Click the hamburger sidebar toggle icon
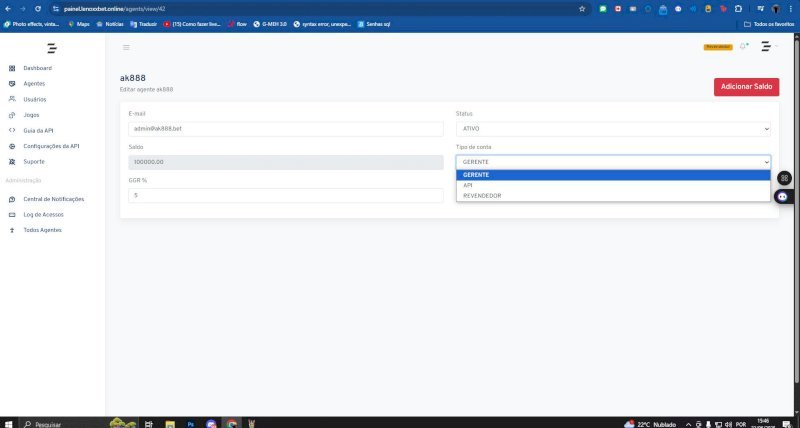The image size is (800, 428). [126, 47]
